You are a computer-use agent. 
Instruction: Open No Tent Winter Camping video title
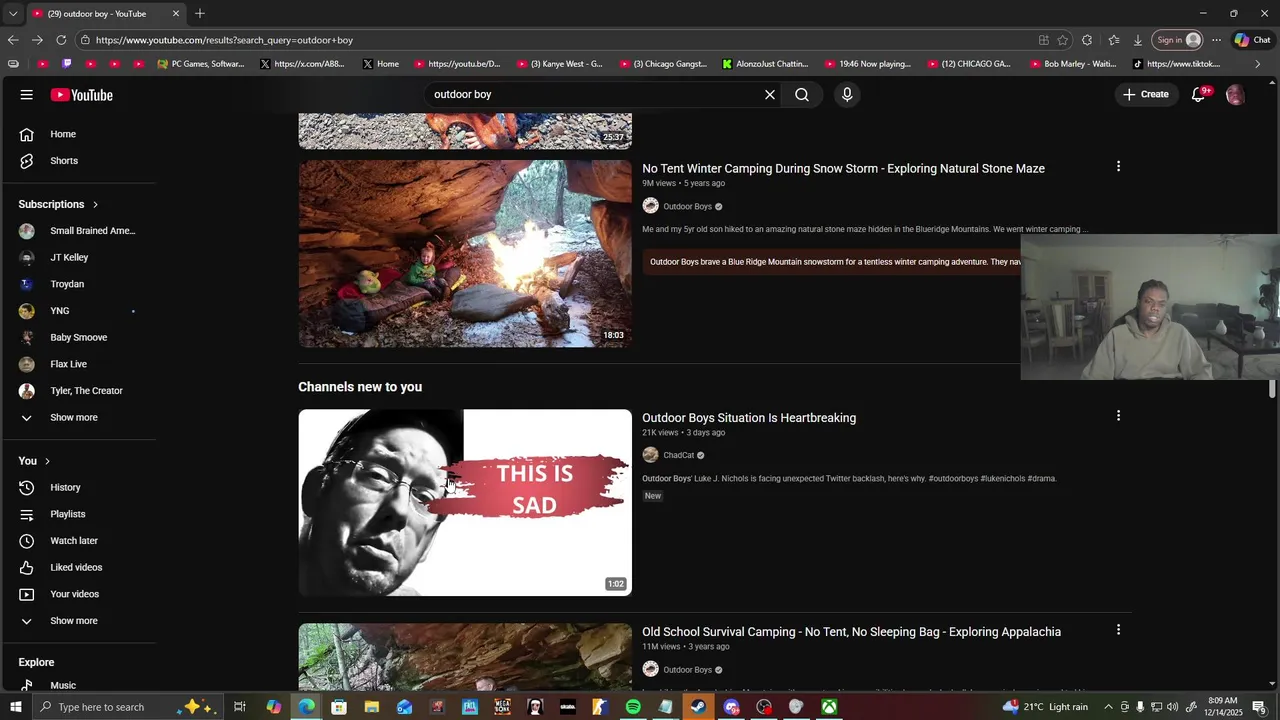point(843,168)
